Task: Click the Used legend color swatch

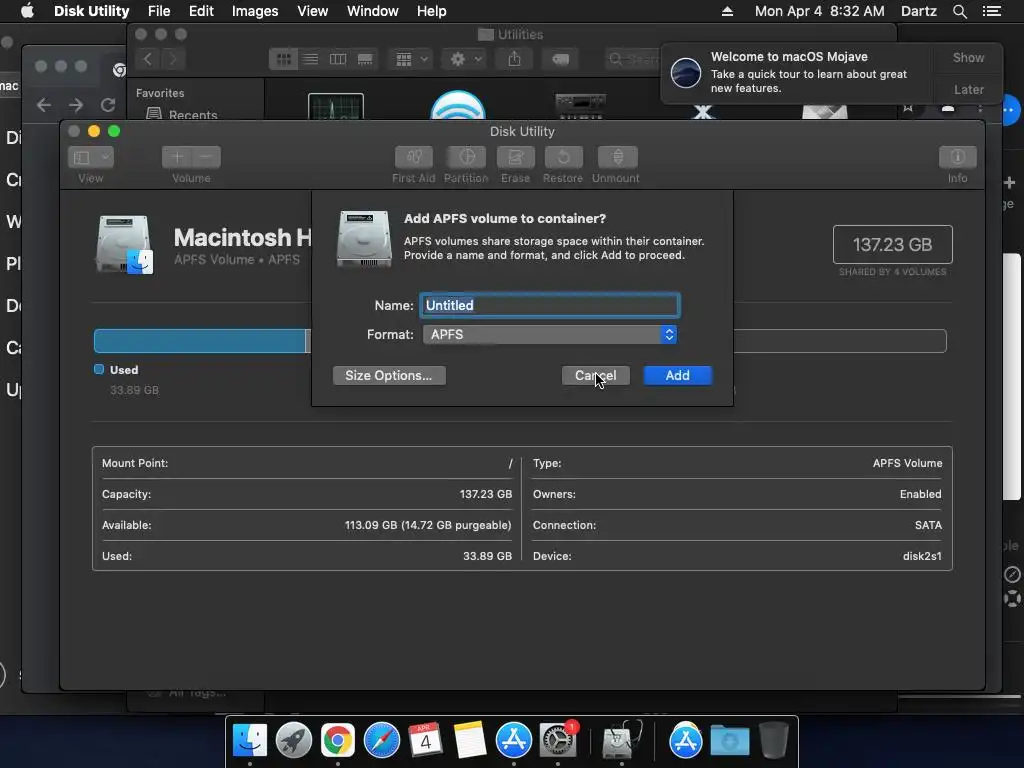Action: [99, 370]
